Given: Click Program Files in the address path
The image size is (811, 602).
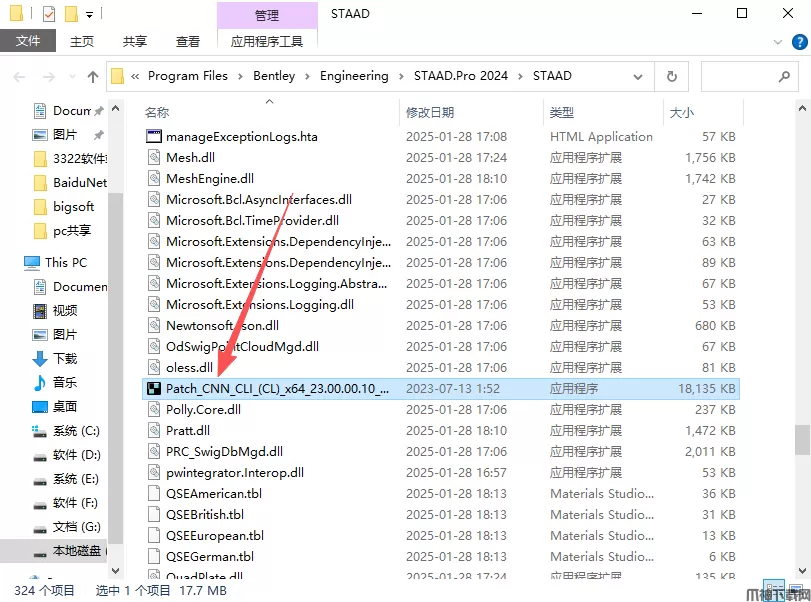Looking at the screenshot, I should (188, 76).
